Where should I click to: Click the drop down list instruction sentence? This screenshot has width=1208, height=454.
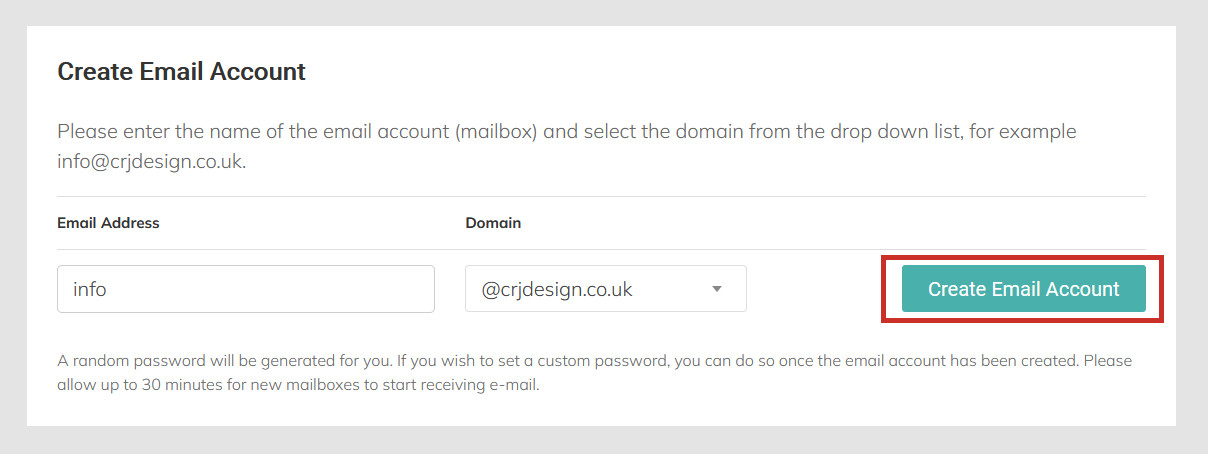[x=567, y=146]
